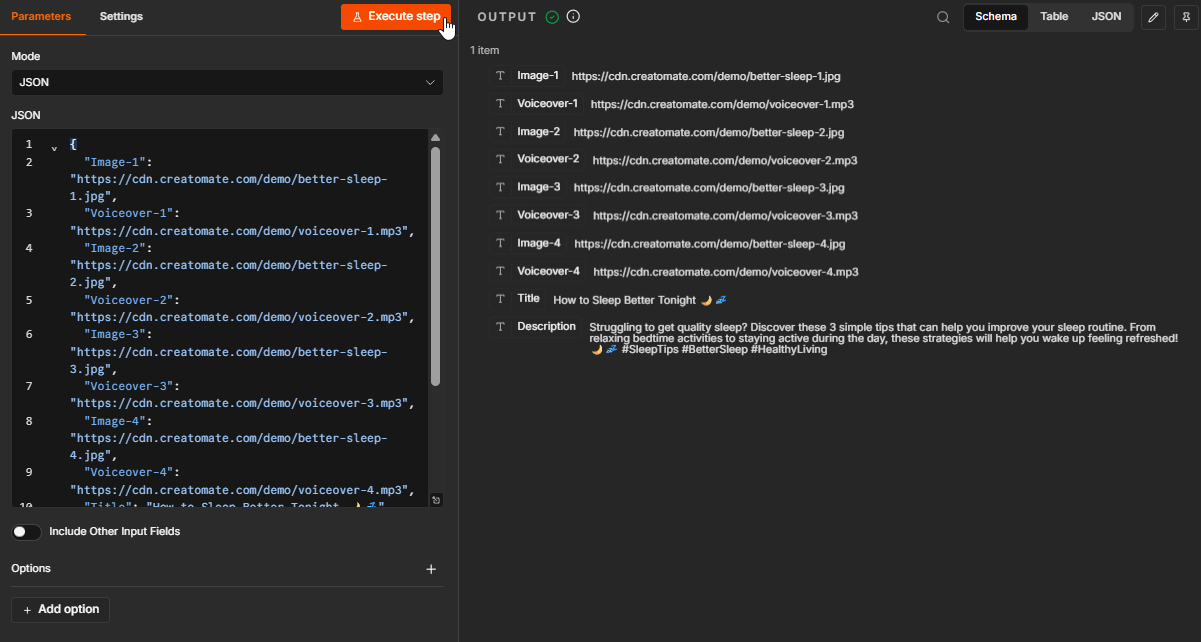1201x642 pixels.
Task: Click the 1 item count label
Action: (x=484, y=50)
